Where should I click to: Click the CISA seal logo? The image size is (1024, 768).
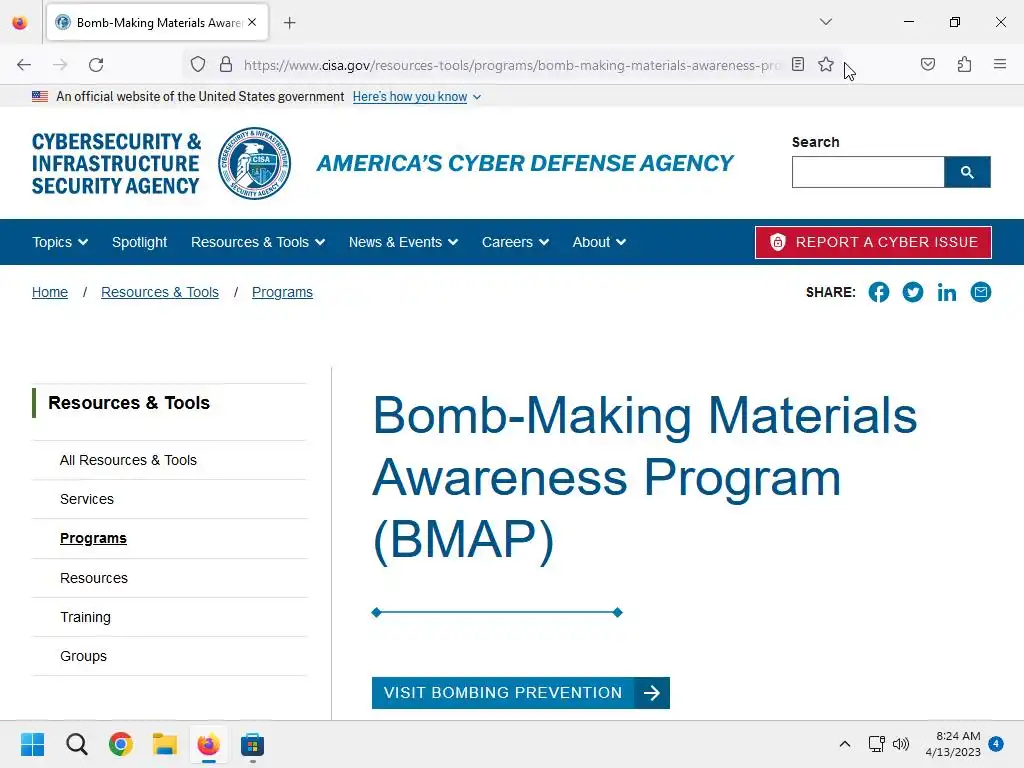tap(255, 163)
